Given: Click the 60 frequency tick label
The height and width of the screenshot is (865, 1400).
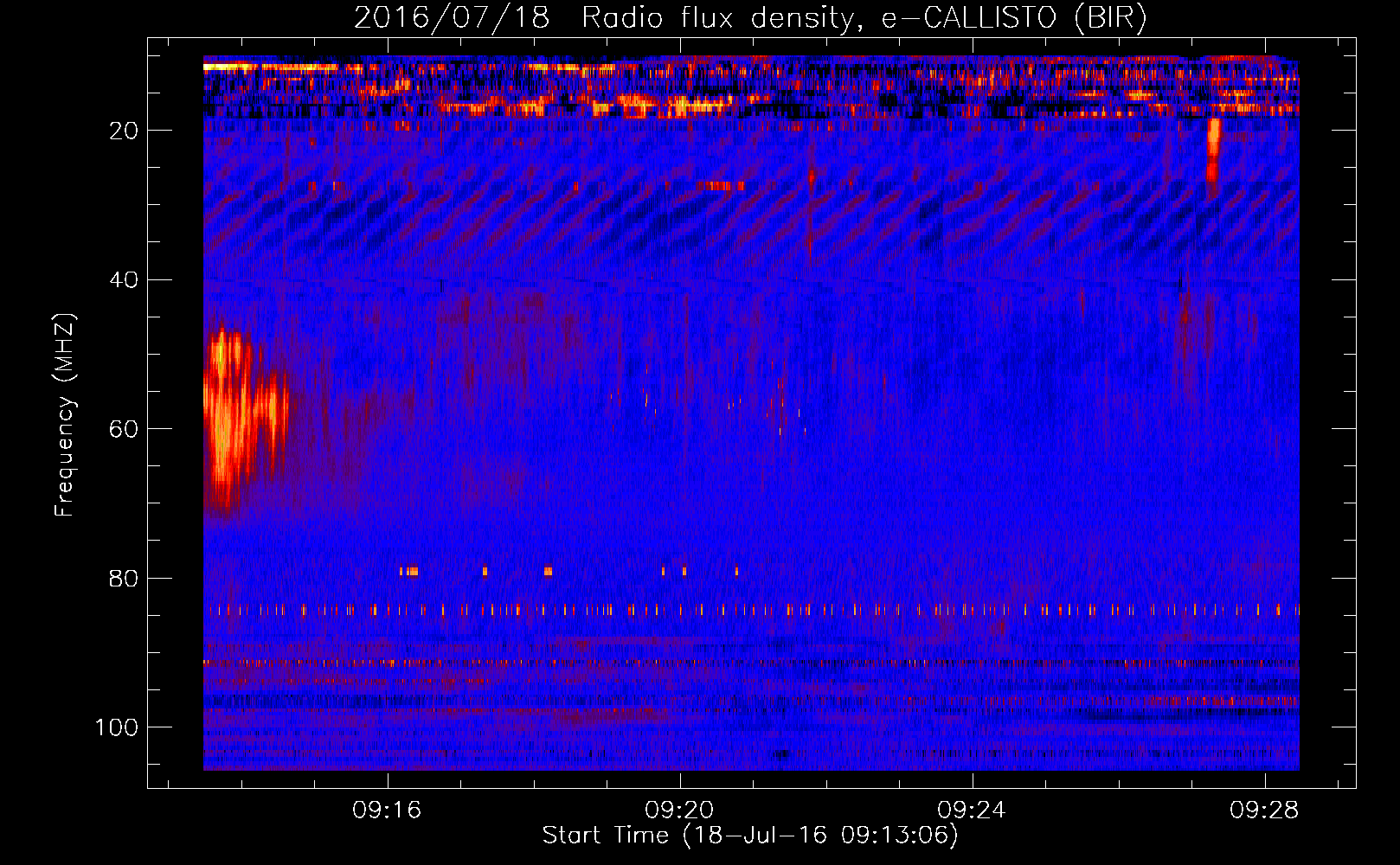Looking at the screenshot, I should tap(124, 429).
